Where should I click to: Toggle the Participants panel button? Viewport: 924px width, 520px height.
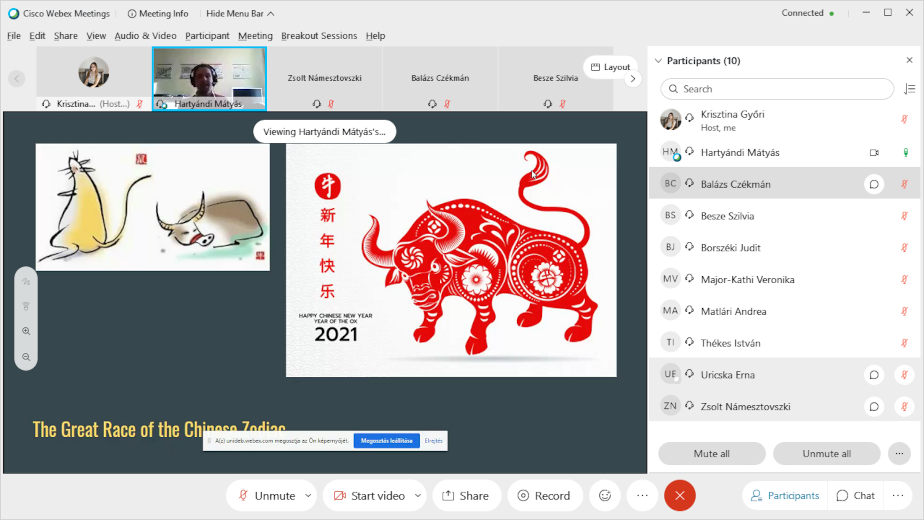[x=785, y=496]
